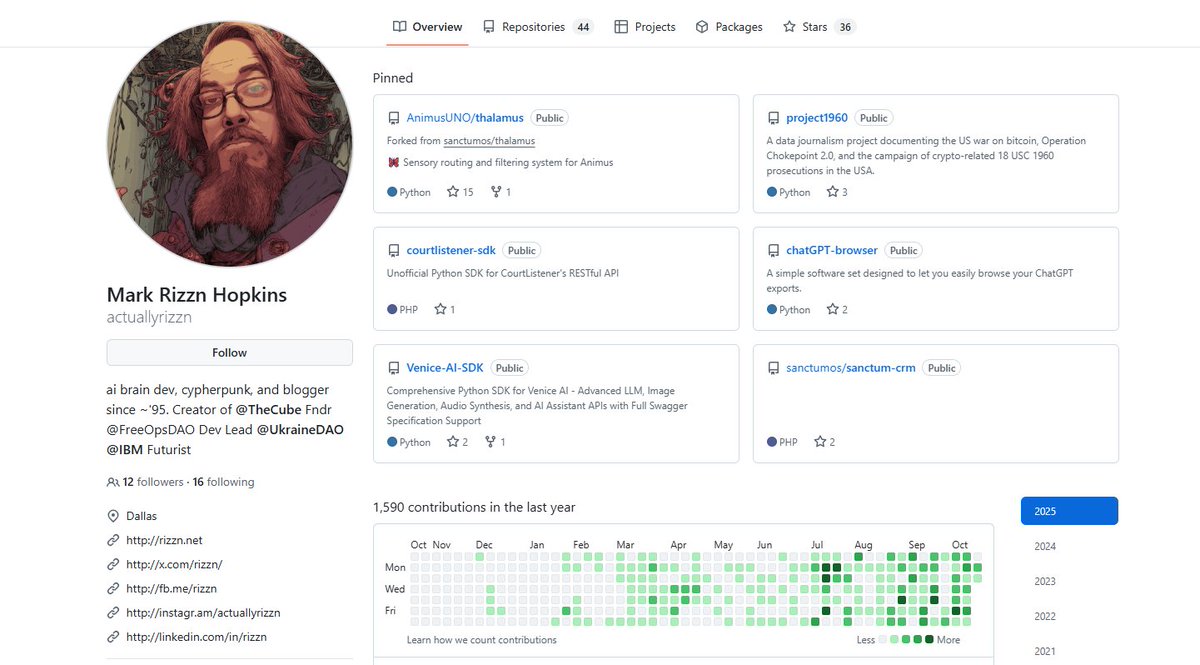Open the Packages tab

729,27
